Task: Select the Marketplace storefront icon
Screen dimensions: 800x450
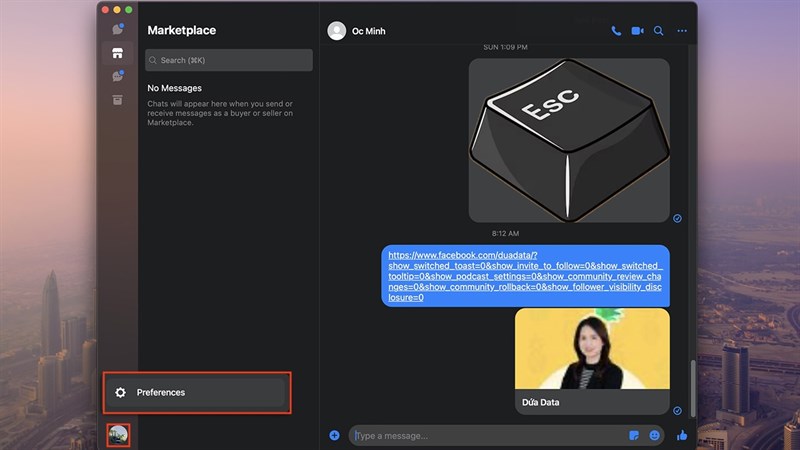Action: pos(118,53)
